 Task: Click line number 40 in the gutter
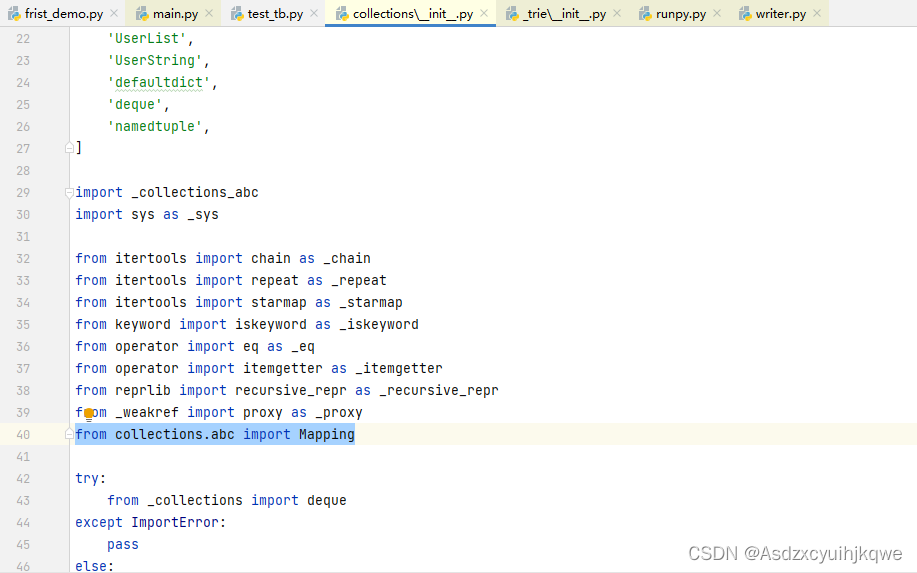click(23, 435)
